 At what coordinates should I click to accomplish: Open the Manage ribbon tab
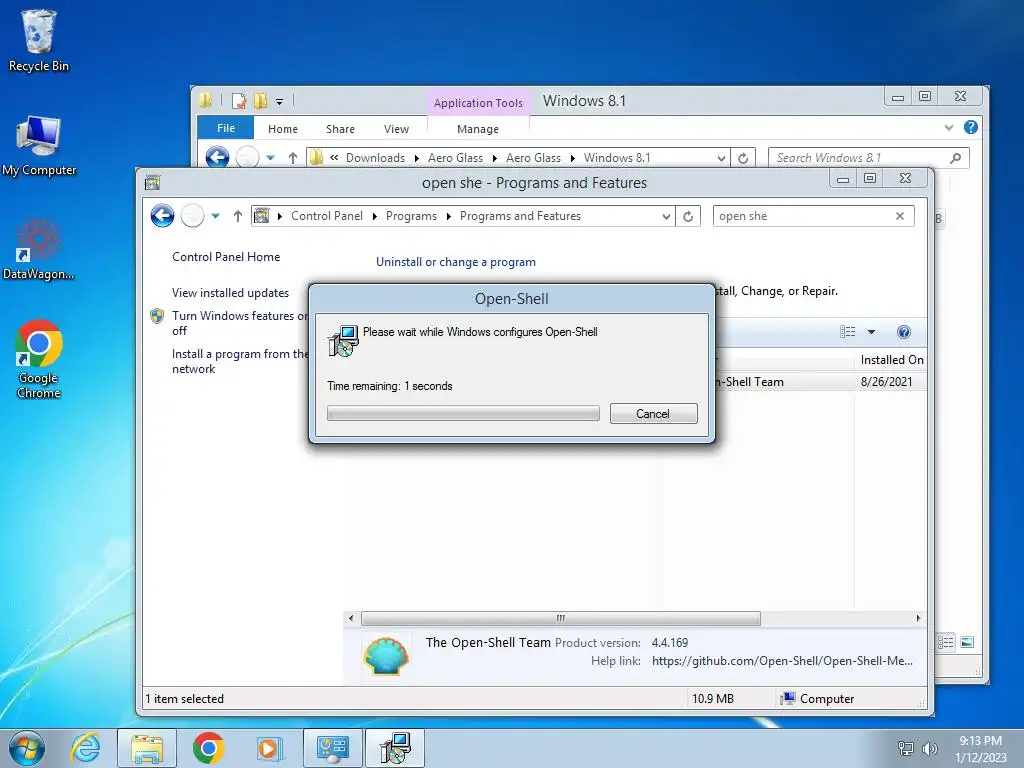(477, 129)
